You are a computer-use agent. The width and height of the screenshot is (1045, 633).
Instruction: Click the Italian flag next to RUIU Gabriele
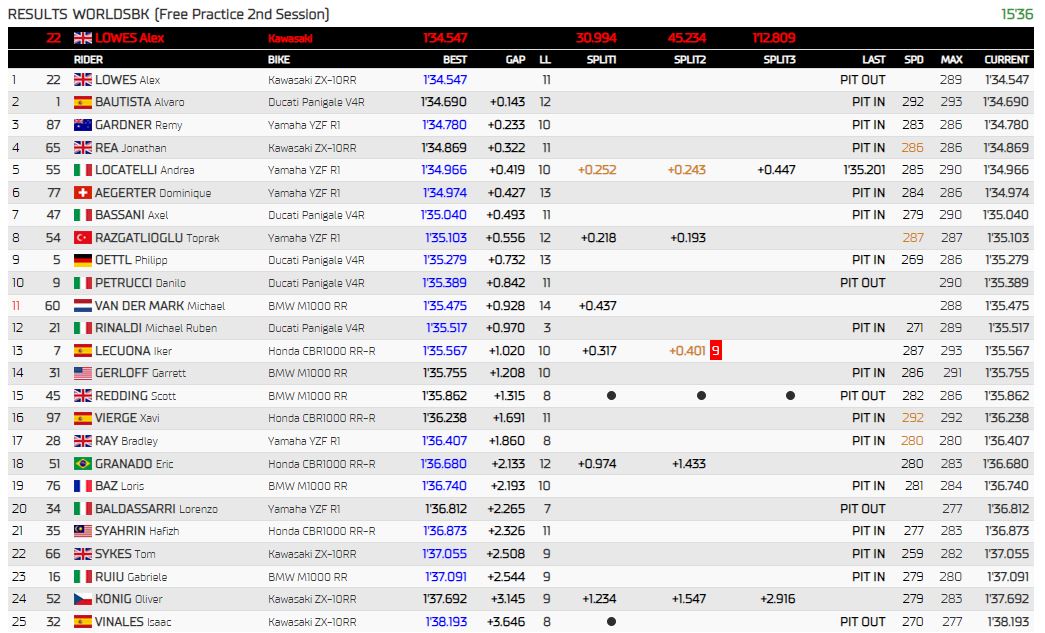83,576
